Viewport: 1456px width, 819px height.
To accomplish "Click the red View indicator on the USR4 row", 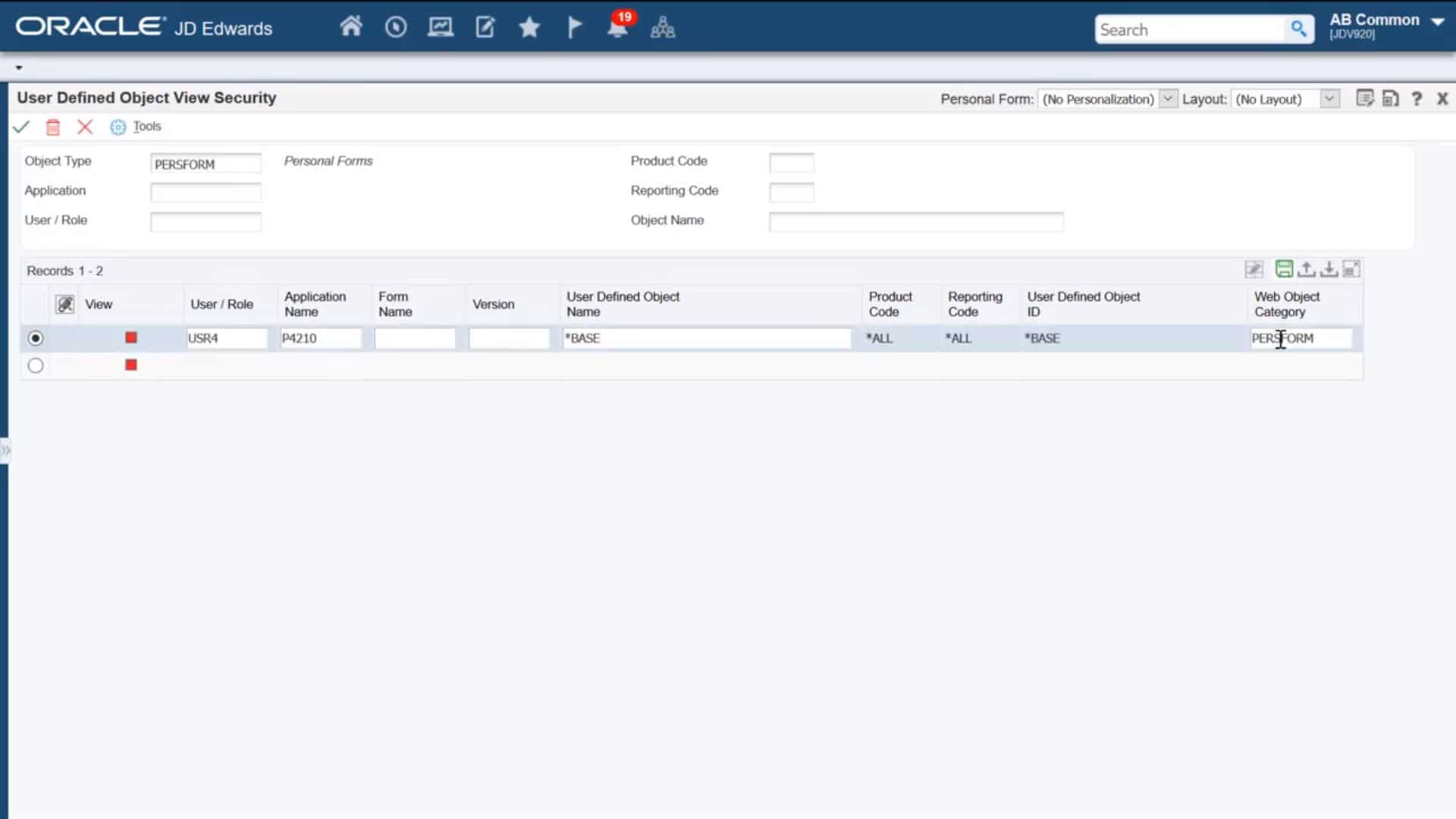I will [x=130, y=337].
